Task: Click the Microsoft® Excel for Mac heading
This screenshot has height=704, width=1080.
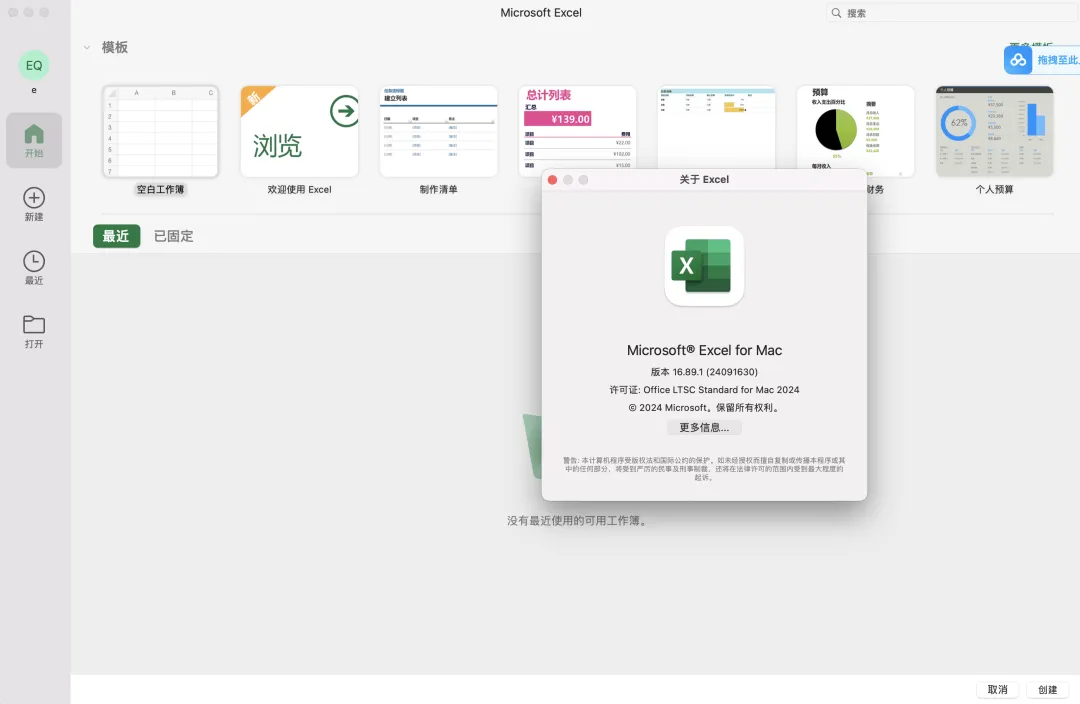Action: coord(704,350)
